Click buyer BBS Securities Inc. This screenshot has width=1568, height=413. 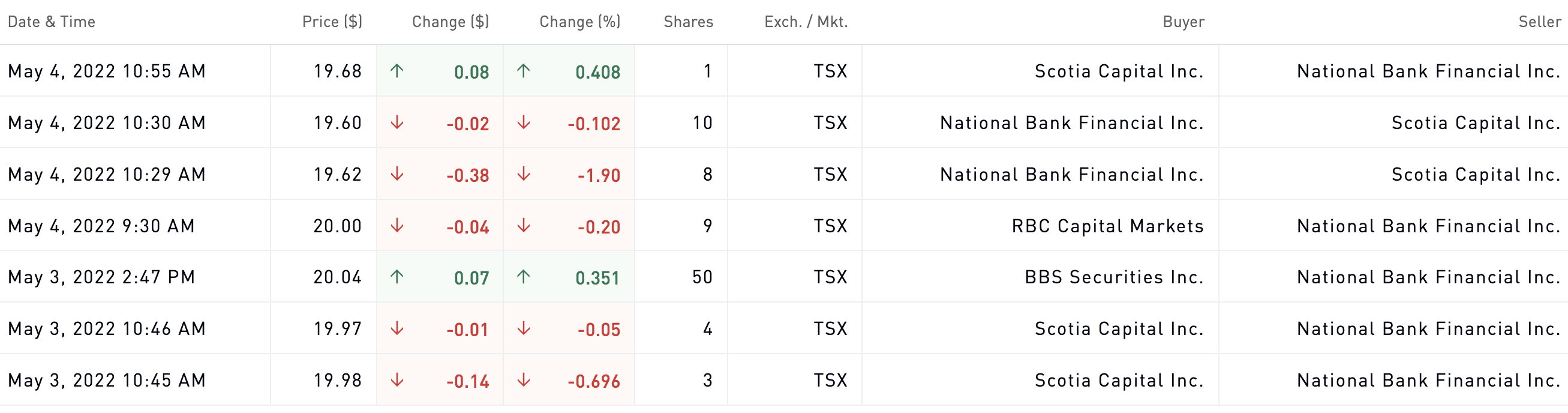[1115, 277]
